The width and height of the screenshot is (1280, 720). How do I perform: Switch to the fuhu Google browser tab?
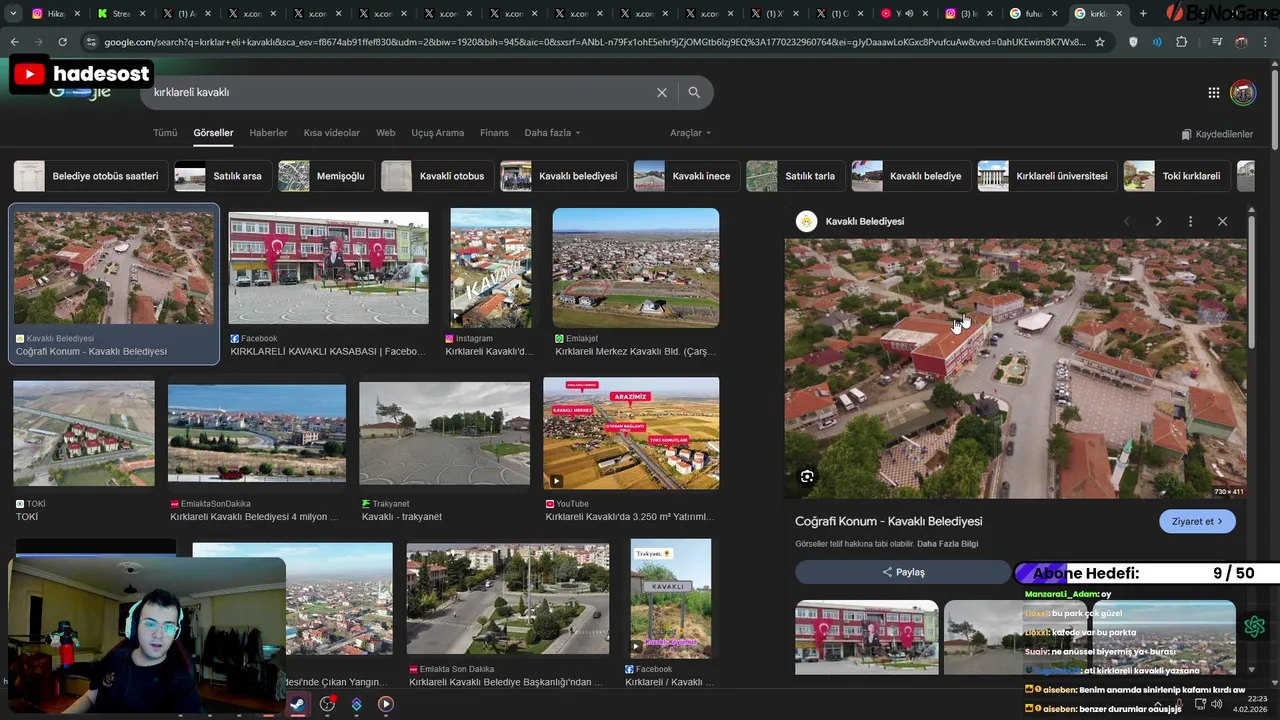click(x=1033, y=14)
